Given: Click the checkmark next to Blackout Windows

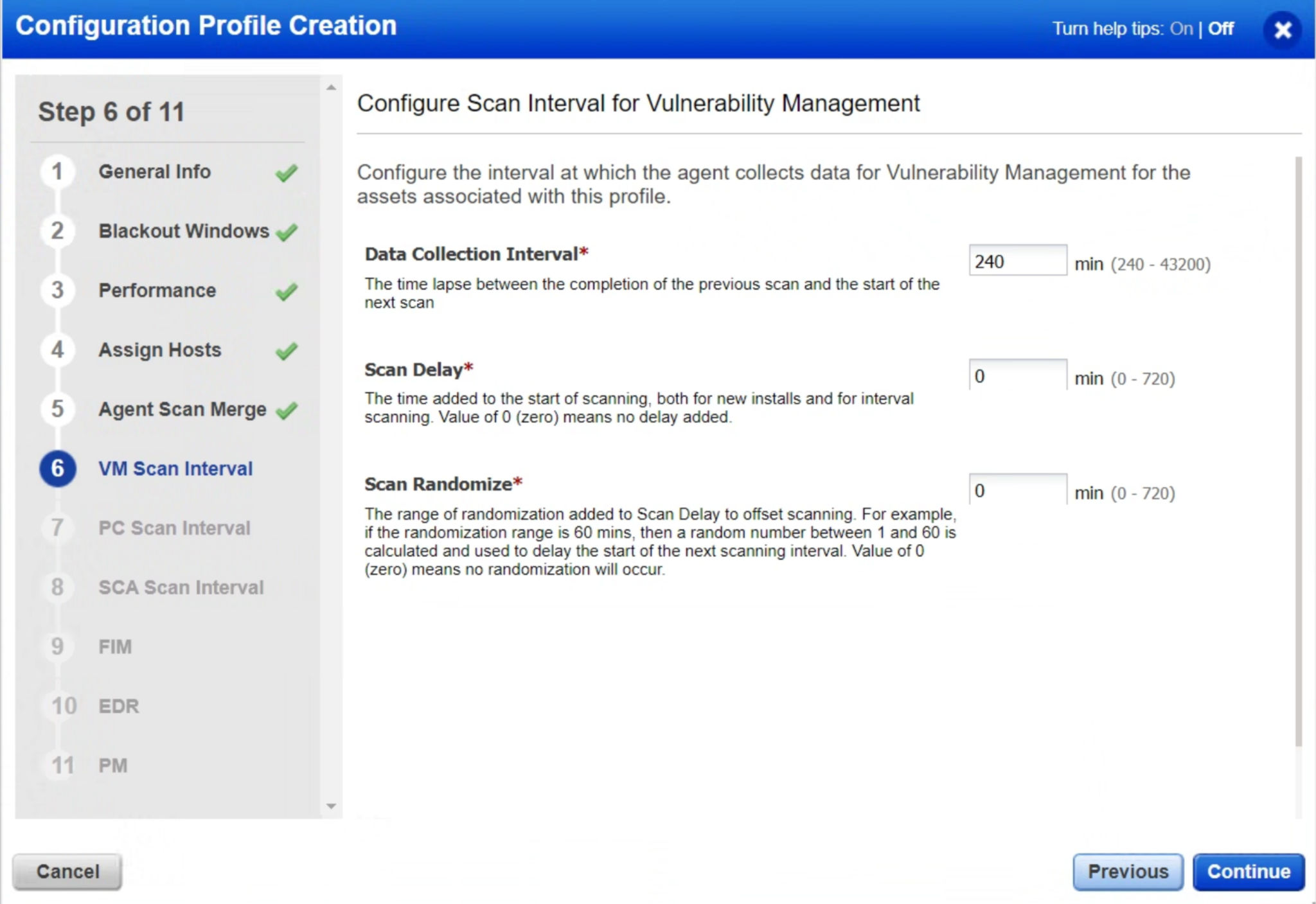Looking at the screenshot, I should pos(288,231).
